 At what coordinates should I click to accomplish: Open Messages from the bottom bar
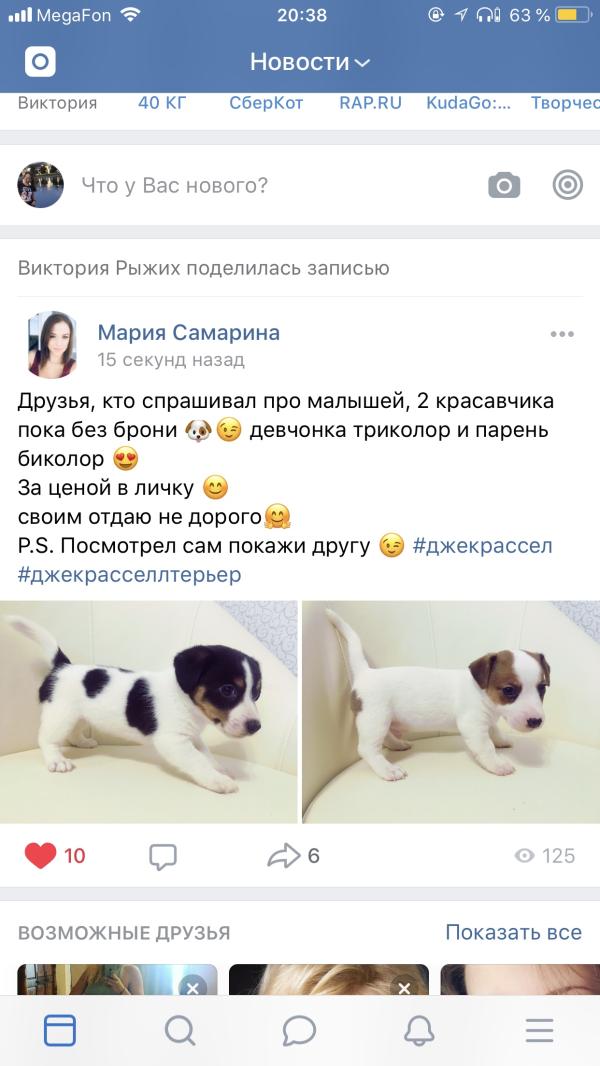[300, 1031]
